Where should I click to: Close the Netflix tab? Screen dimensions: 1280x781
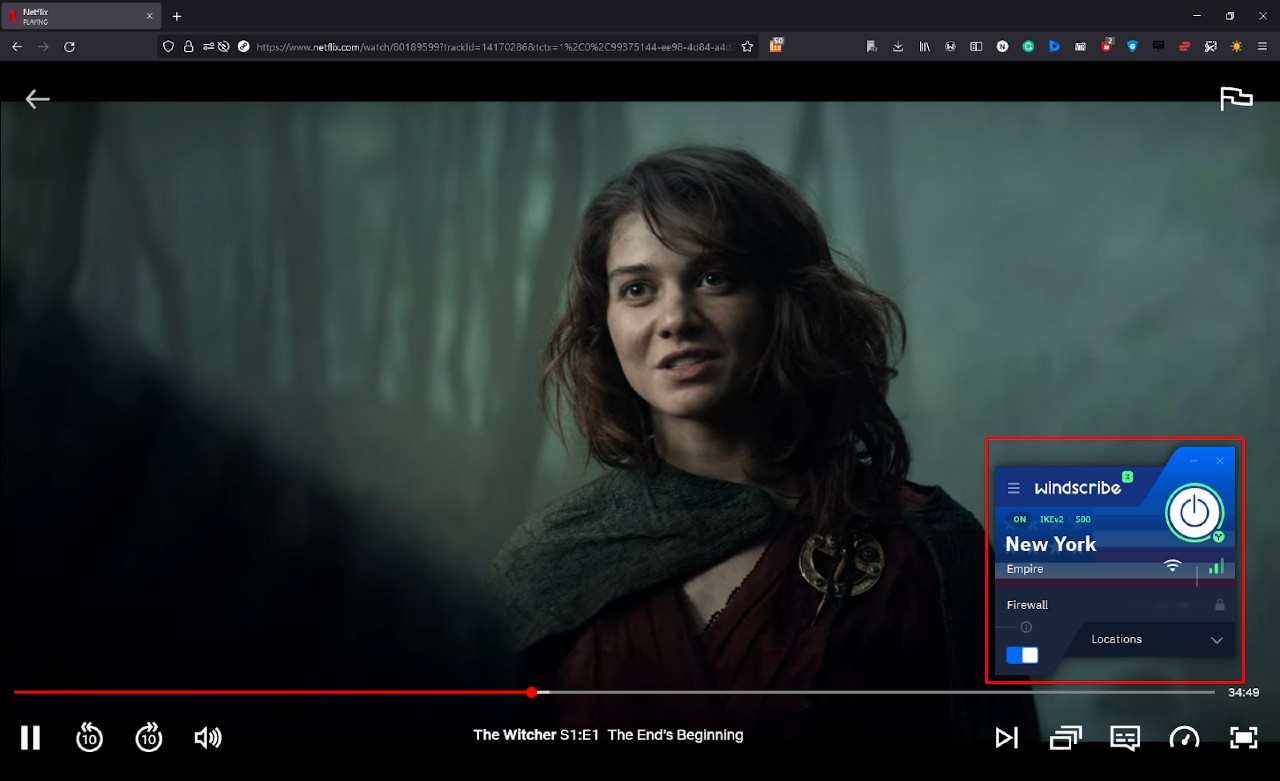click(150, 16)
